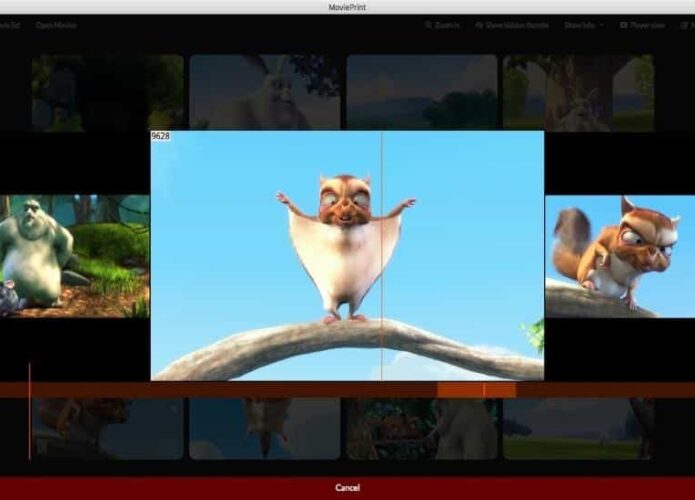This screenshot has width=695, height=500.
Task: Click Open Movies in the toolbar
Action: pos(56,25)
